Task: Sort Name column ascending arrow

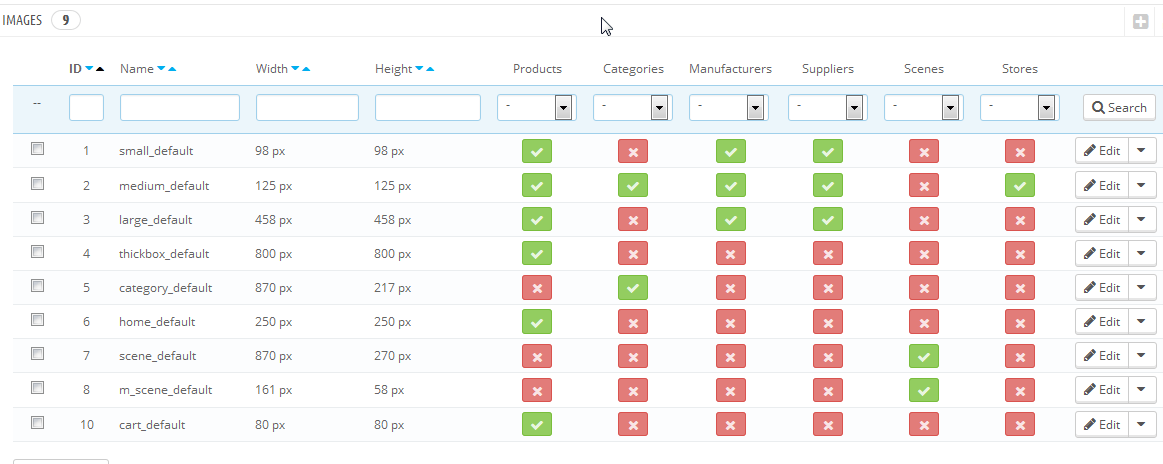Action: click(x=172, y=69)
